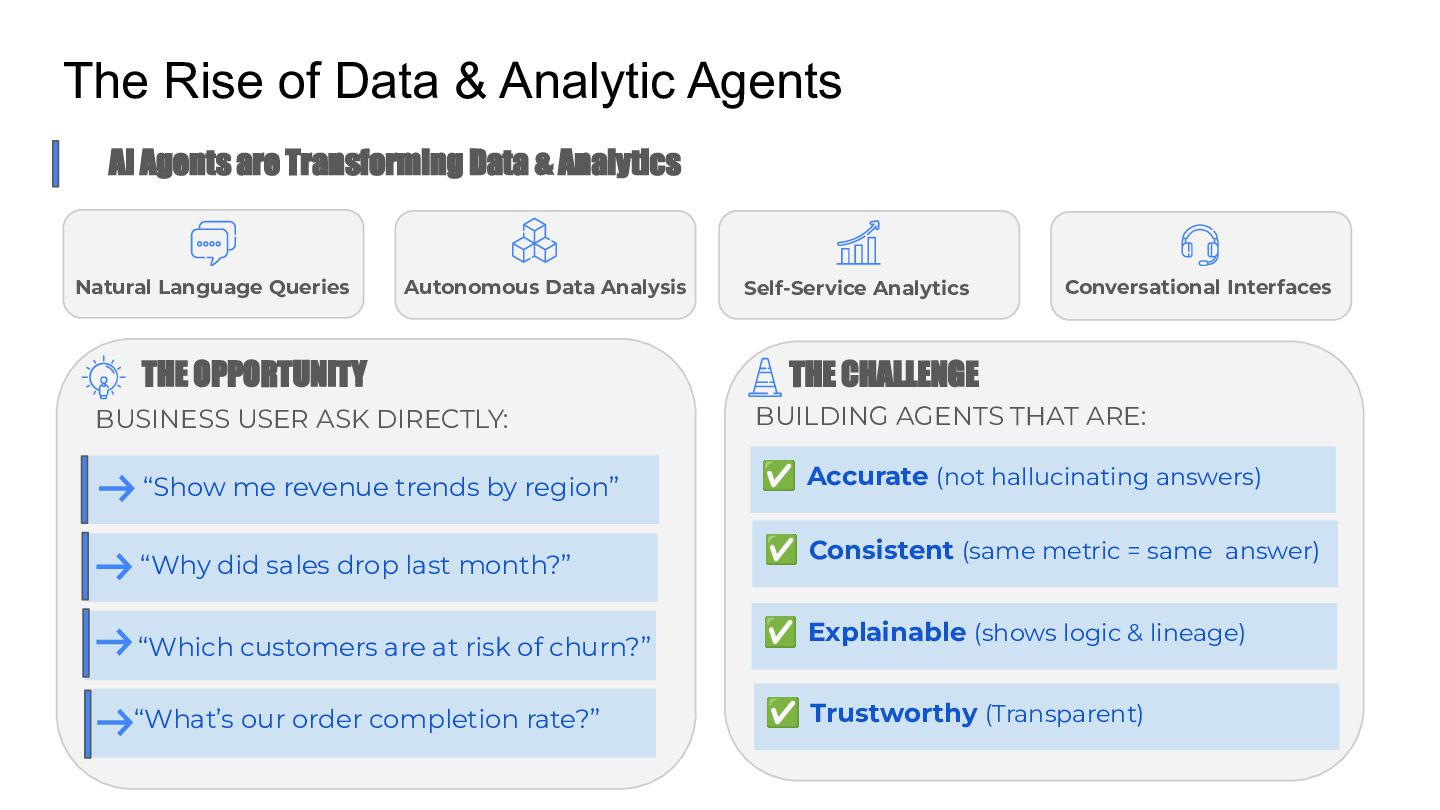This screenshot has width=1440, height=810.
Task: Click the green checkmark next to Trustworthy
Action: click(781, 713)
